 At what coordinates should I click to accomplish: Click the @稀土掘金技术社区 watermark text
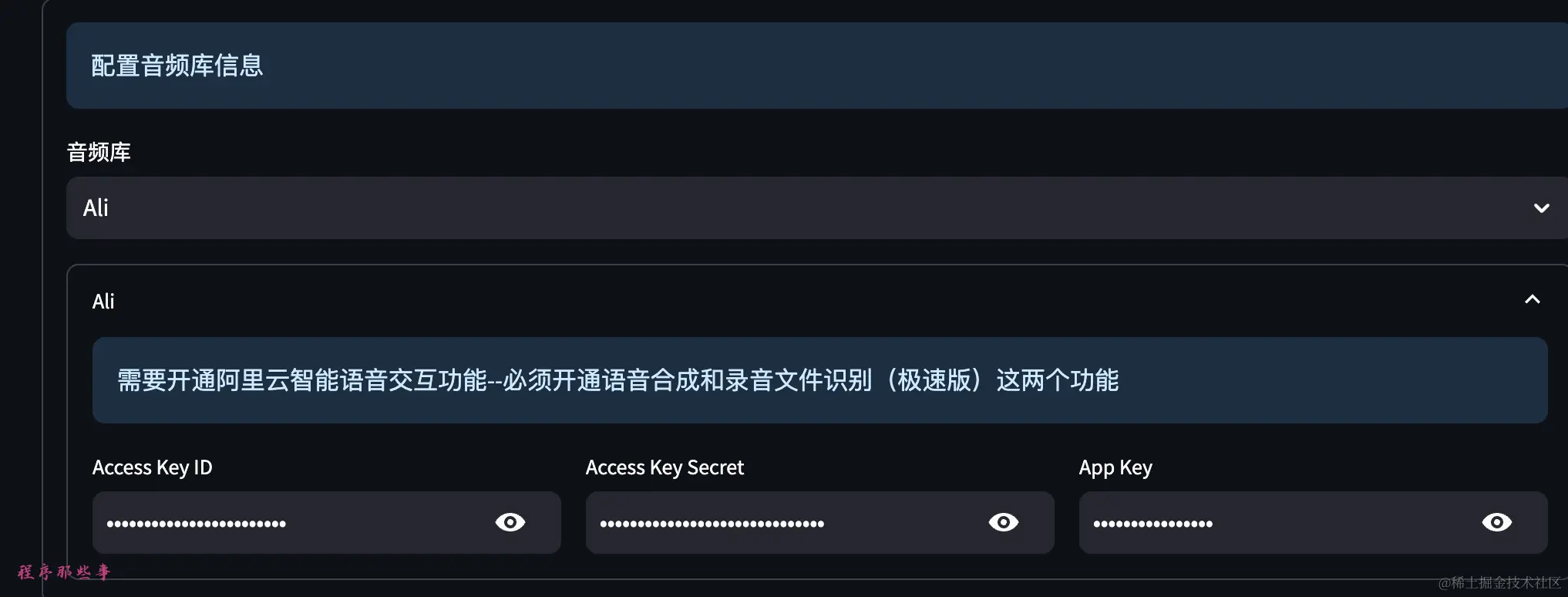tap(1499, 582)
